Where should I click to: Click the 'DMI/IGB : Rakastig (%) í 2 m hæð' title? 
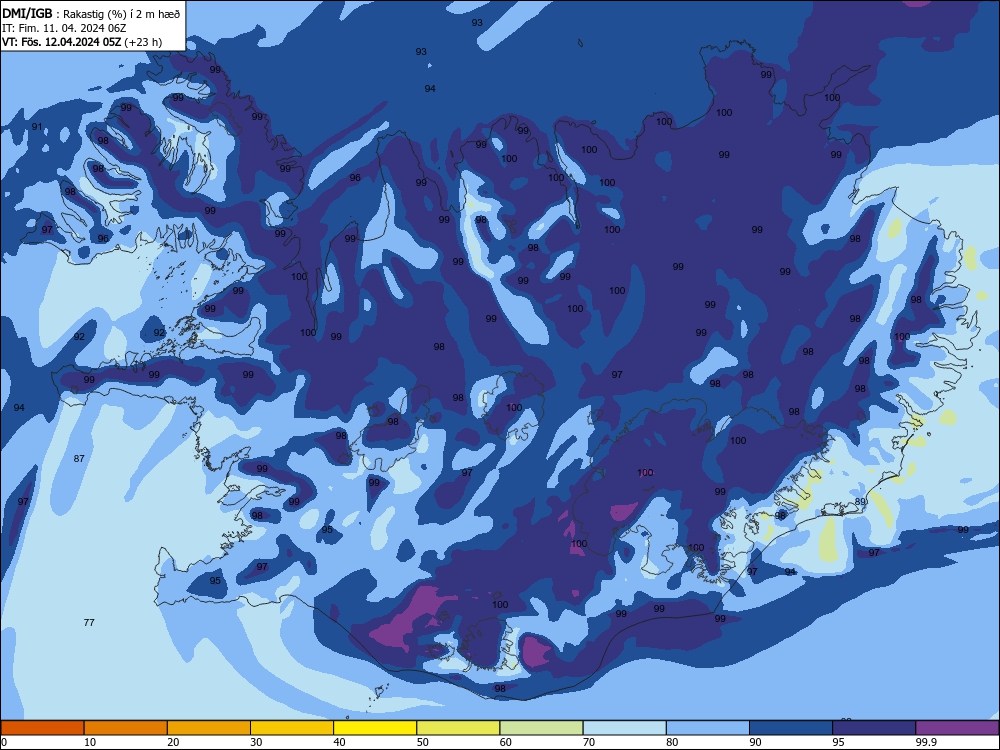point(91,13)
